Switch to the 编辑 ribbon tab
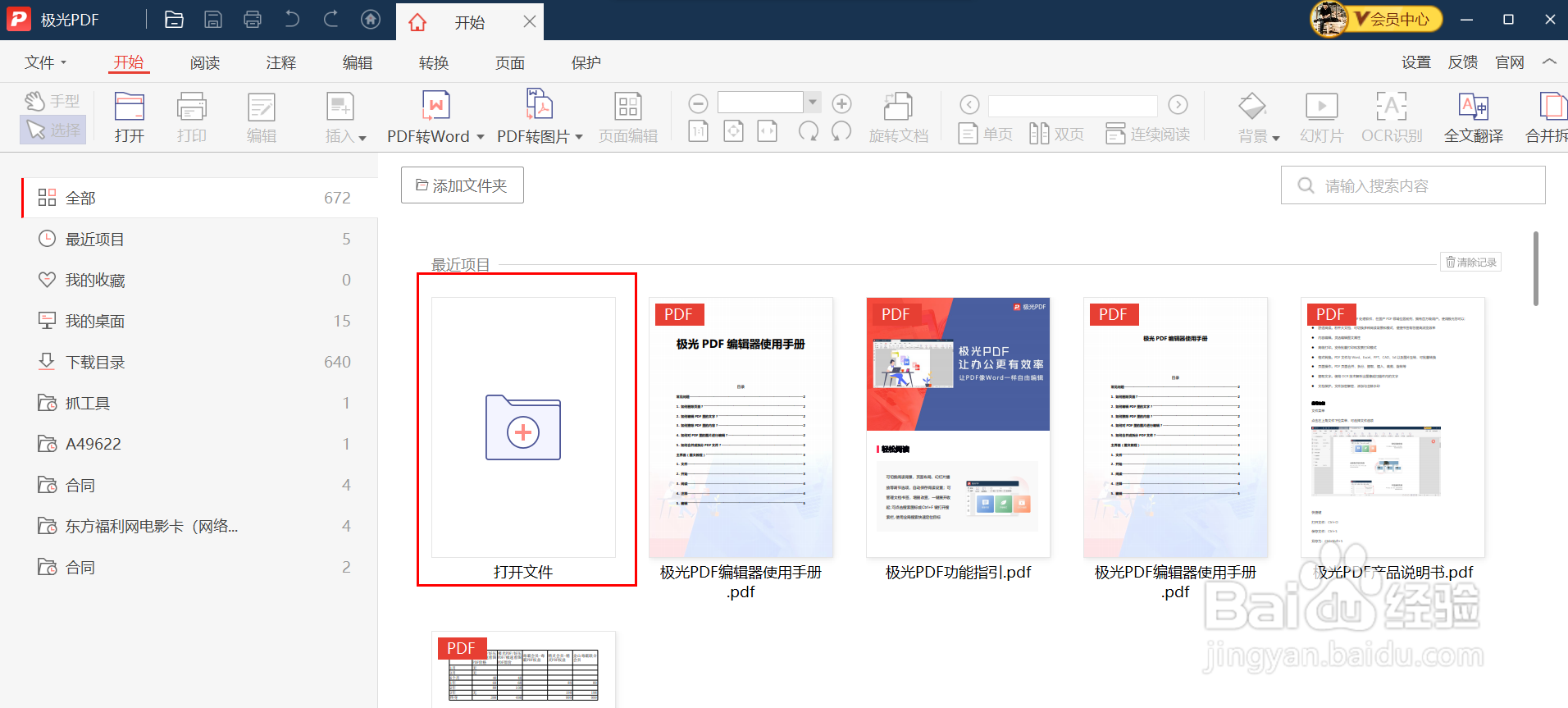 point(358,62)
